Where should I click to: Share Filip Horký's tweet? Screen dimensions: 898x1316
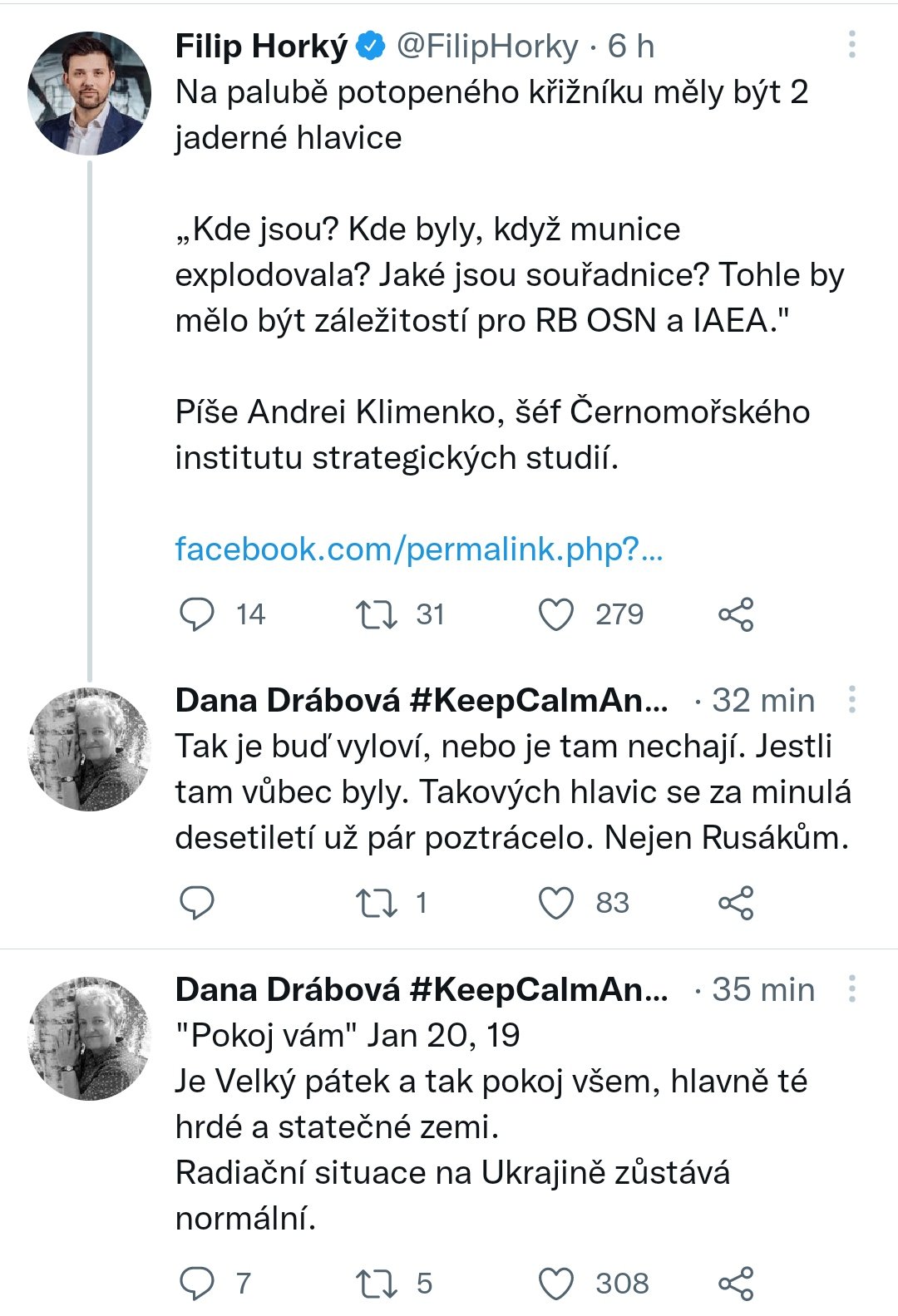(736, 614)
